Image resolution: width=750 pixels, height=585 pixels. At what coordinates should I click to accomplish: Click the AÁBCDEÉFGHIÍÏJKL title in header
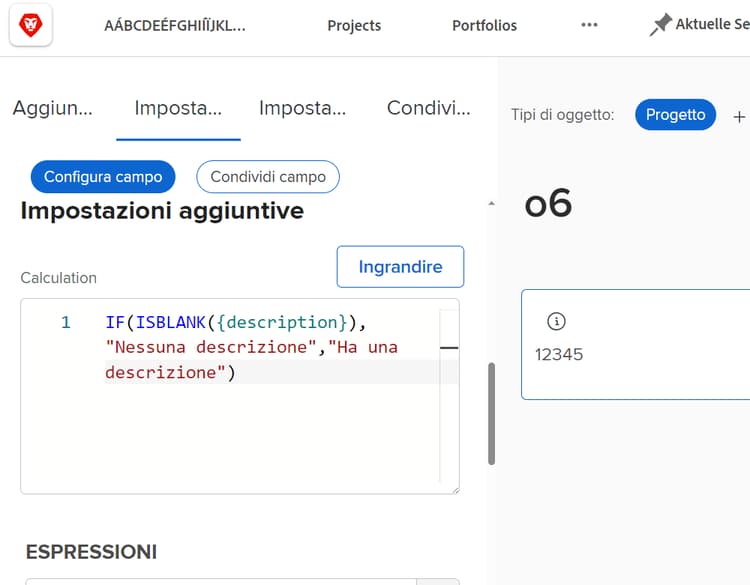tap(175, 26)
